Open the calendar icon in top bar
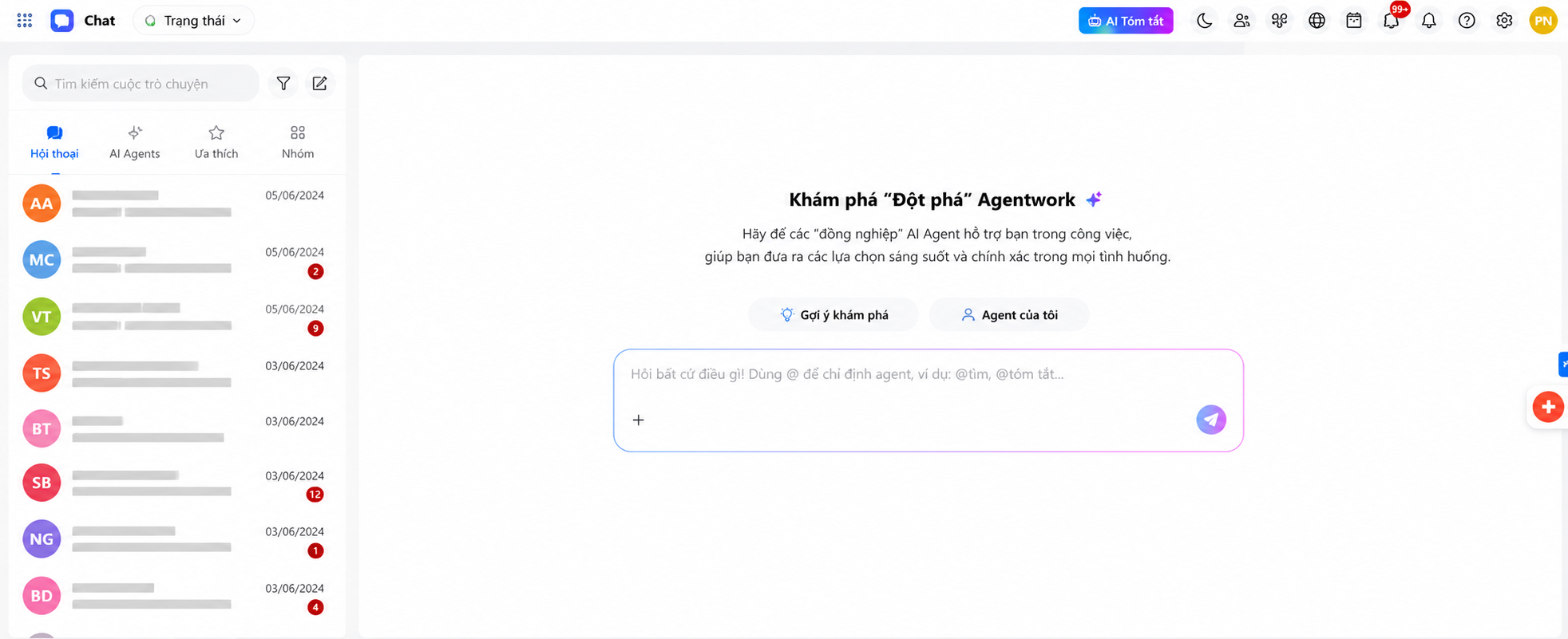 tap(1354, 21)
